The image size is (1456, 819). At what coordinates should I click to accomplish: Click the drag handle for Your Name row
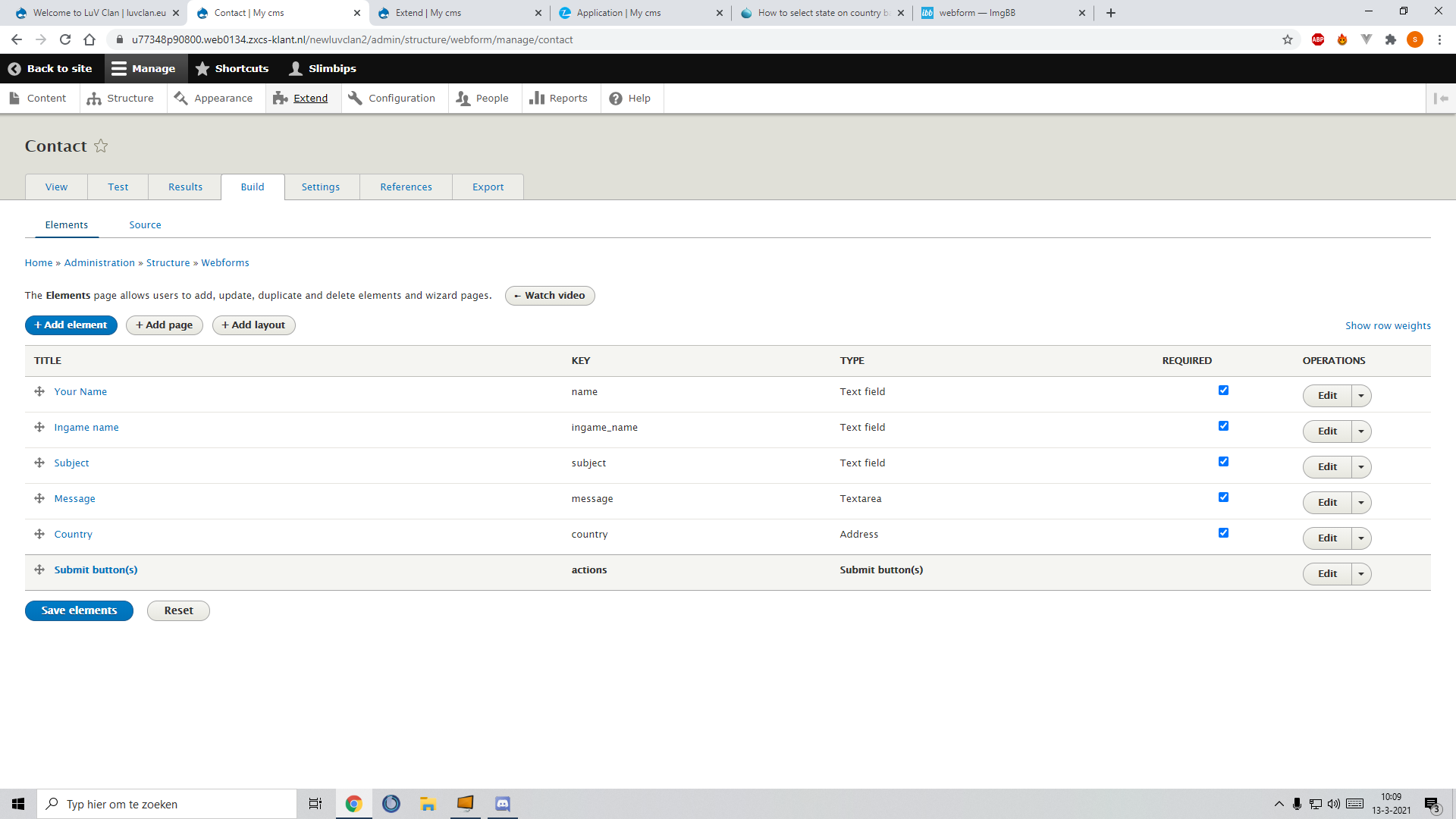(39, 391)
